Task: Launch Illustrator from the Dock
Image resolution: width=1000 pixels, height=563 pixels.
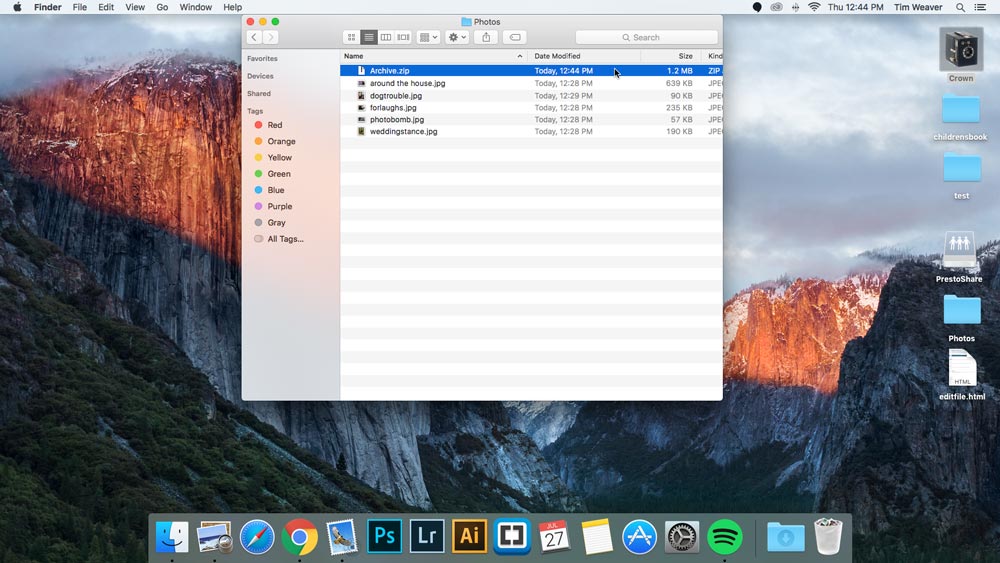Action: [x=469, y=536]
